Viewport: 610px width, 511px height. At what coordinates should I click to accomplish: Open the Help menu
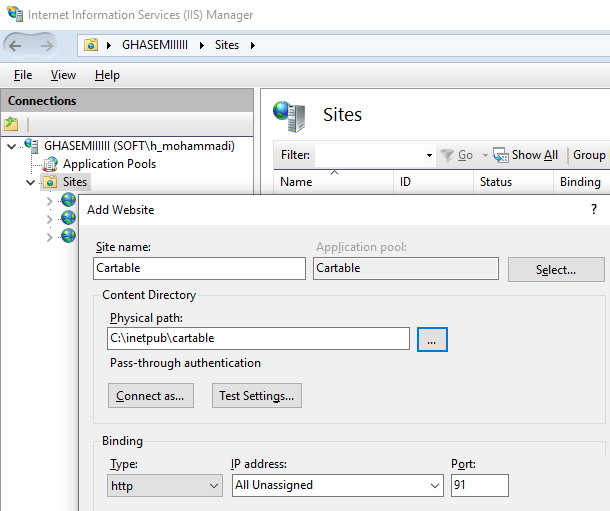(107, 75)
